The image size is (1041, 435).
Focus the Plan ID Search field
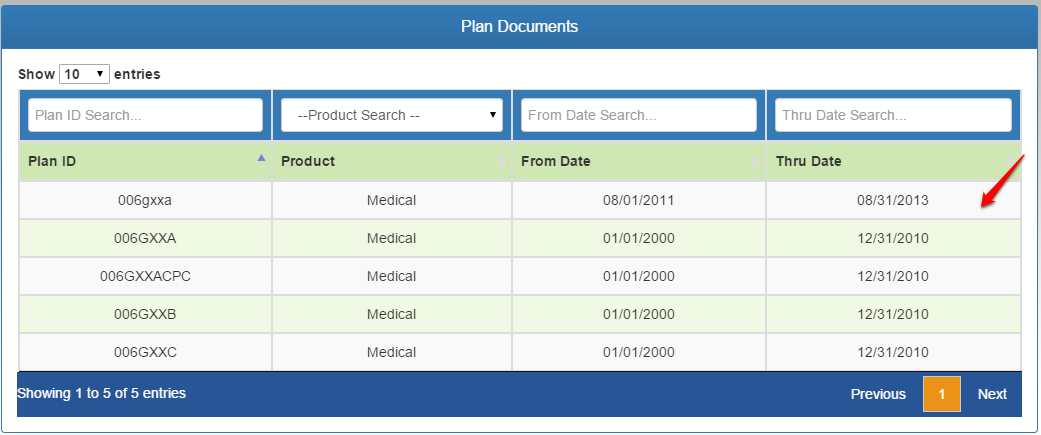[x=145, y=115]
